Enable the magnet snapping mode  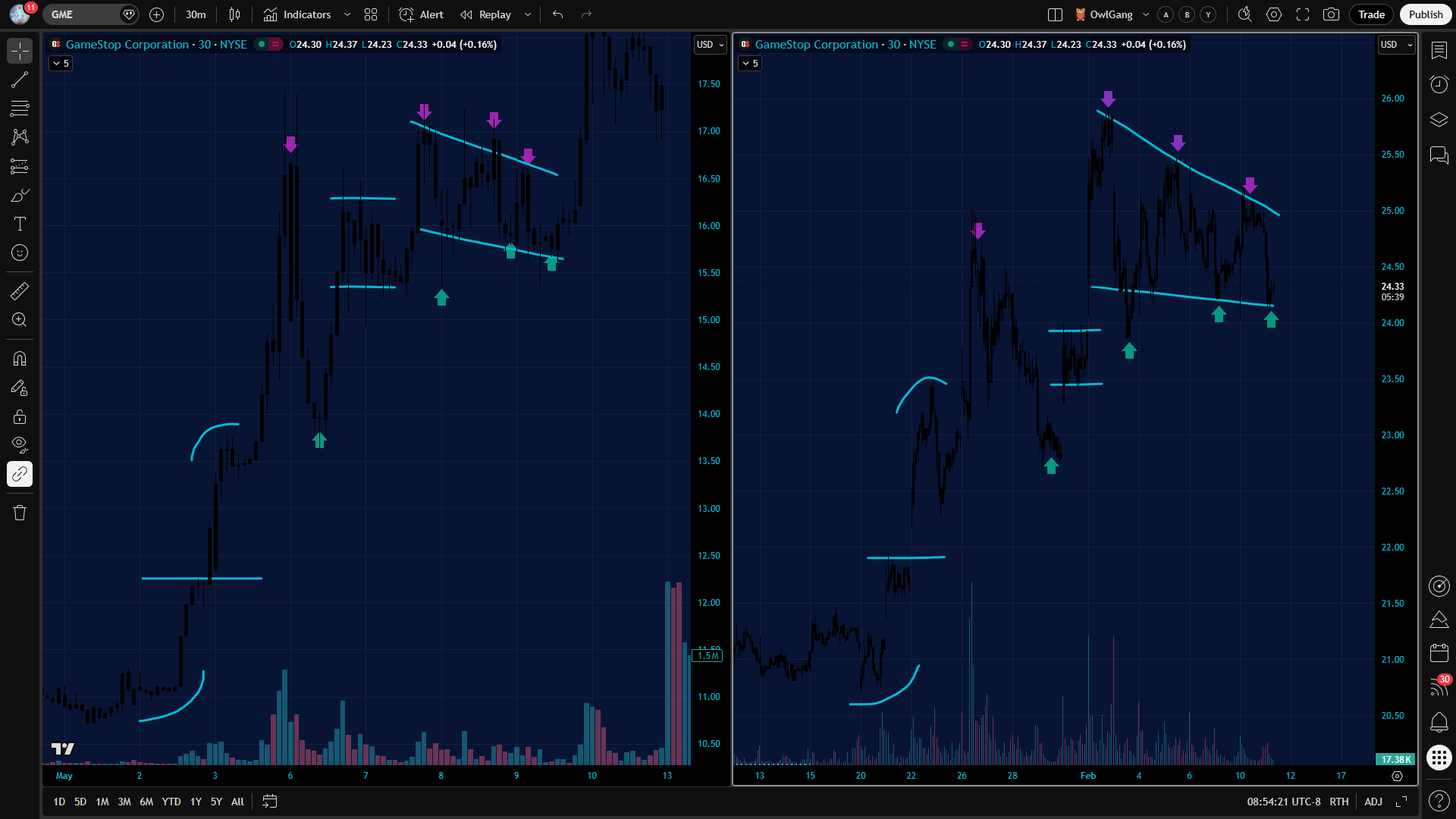tap(20, 359)
